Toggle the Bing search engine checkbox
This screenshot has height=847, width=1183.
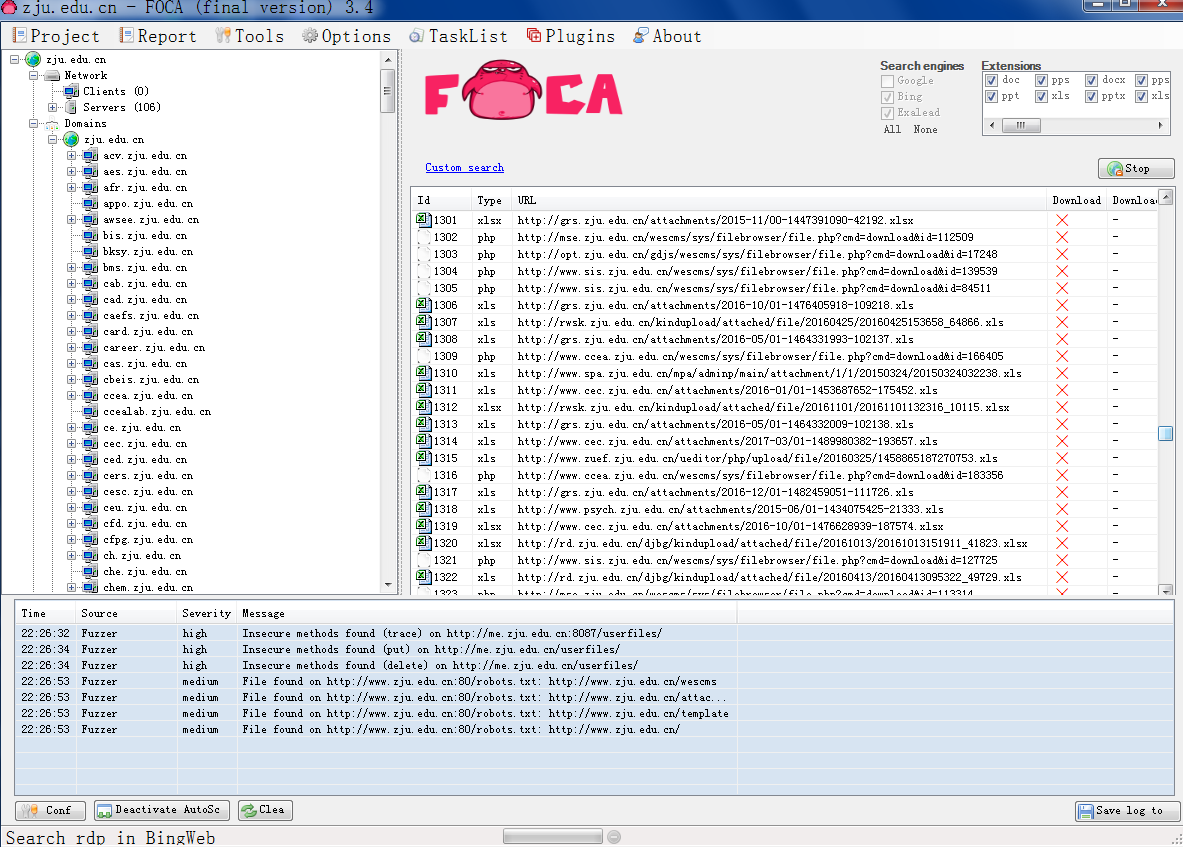887,97
